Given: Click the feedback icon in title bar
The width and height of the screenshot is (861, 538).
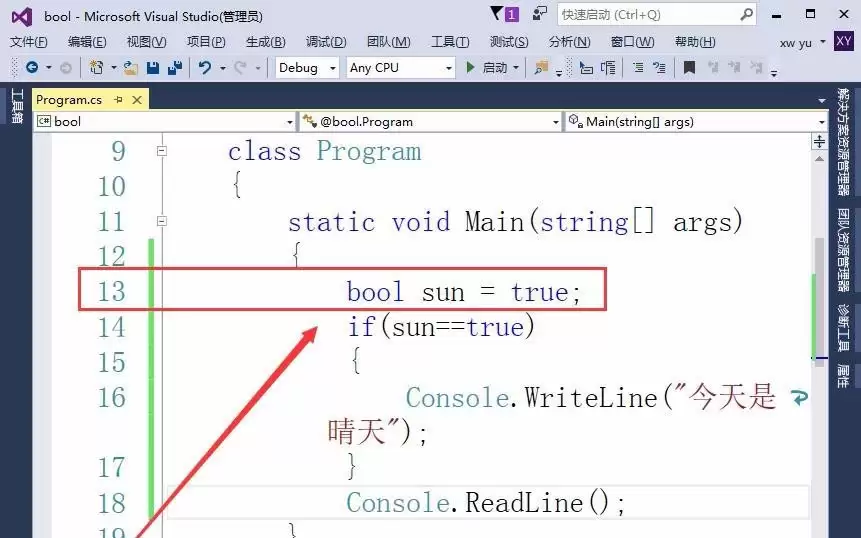Looking at the screenshot, I should tap(540, 14).
